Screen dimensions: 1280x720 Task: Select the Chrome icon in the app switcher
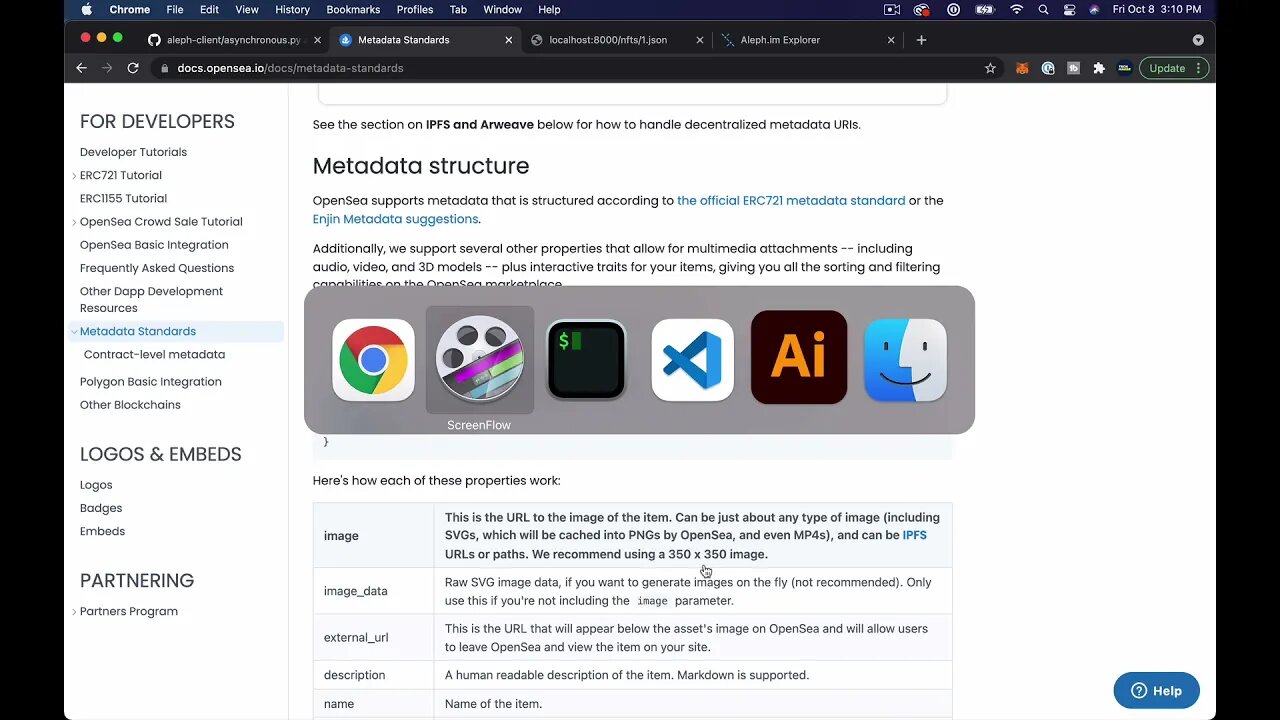(x=373, y=360)
